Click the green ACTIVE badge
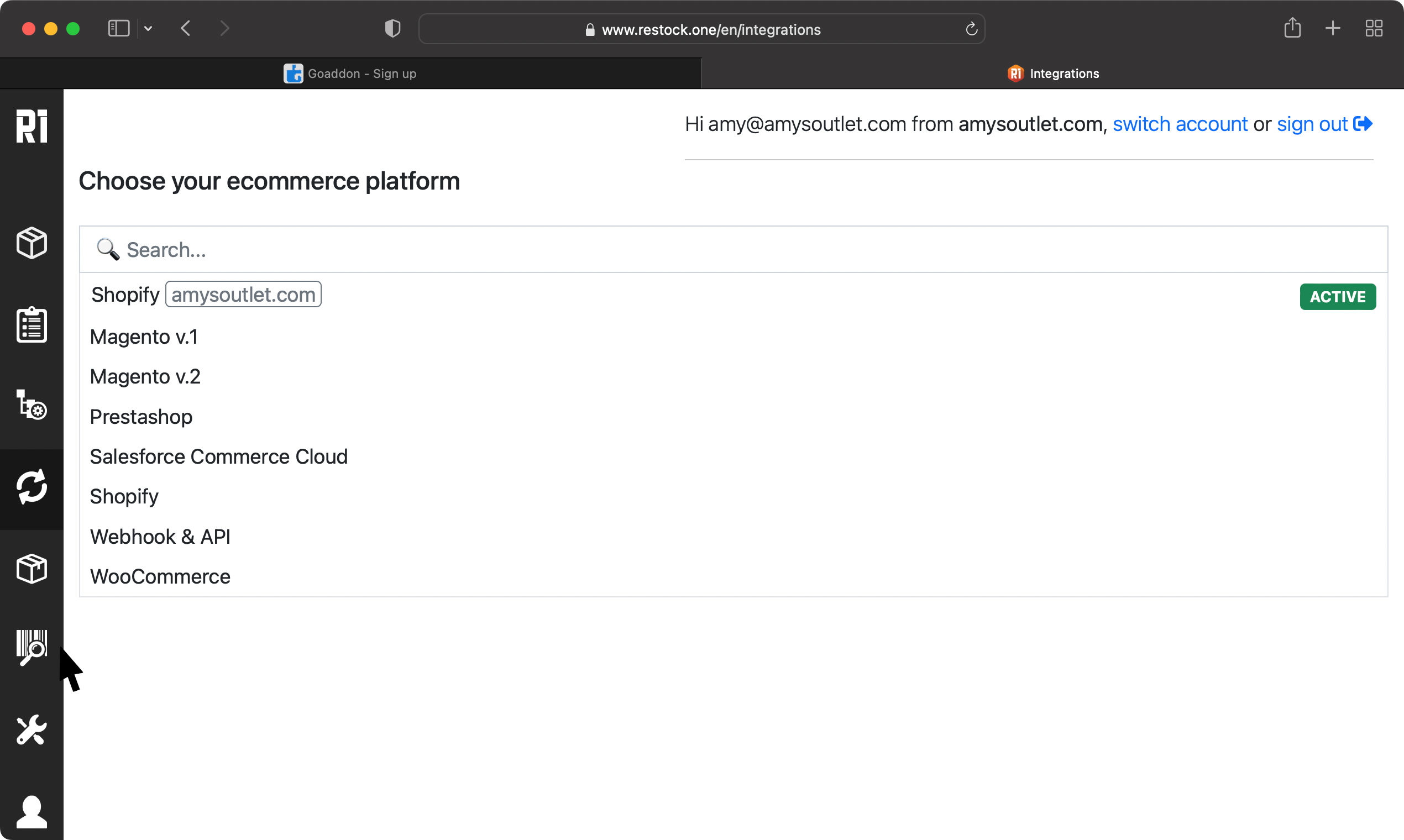This screenshot has width=1404, height=840. pos(1337,297)
